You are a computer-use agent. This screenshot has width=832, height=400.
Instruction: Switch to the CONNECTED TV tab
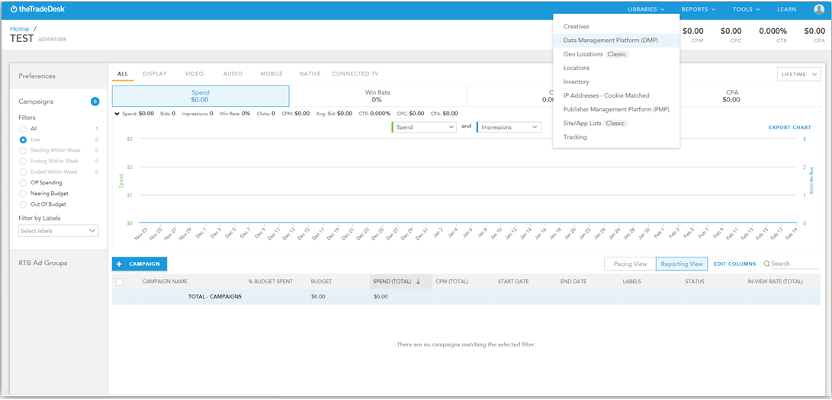tap(355, 74)
